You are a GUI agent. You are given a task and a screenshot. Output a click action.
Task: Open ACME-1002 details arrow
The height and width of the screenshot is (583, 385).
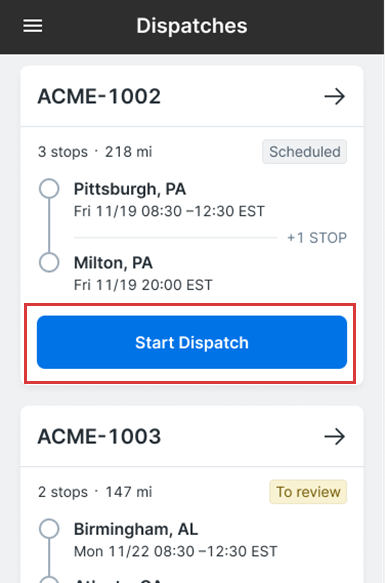(x=334, y=96)
